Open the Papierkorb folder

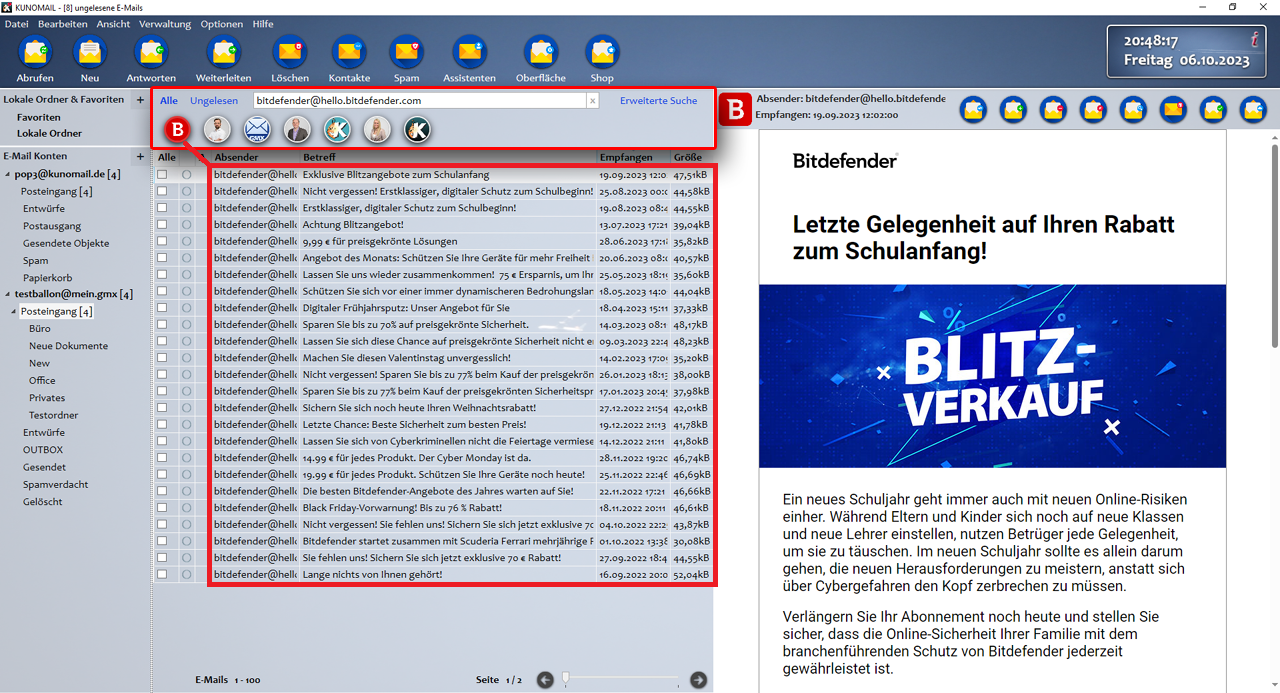48,277
